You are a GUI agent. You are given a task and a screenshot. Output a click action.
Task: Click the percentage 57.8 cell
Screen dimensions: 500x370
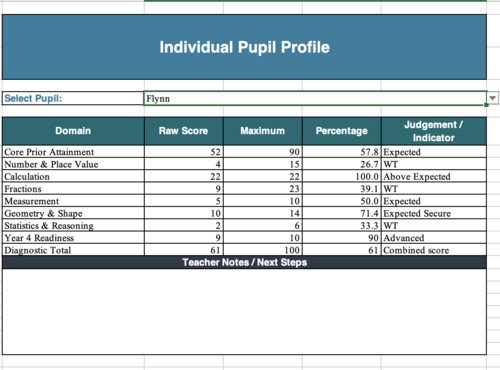coord(342,152)
